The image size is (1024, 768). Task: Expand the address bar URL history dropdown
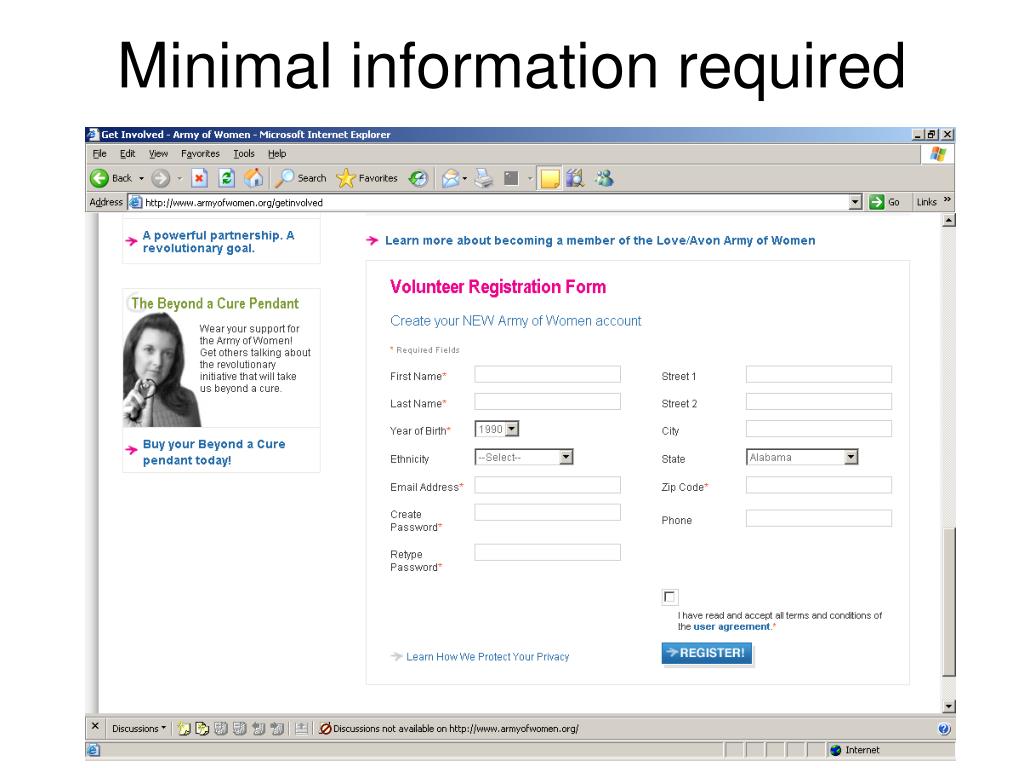(856, 202)
